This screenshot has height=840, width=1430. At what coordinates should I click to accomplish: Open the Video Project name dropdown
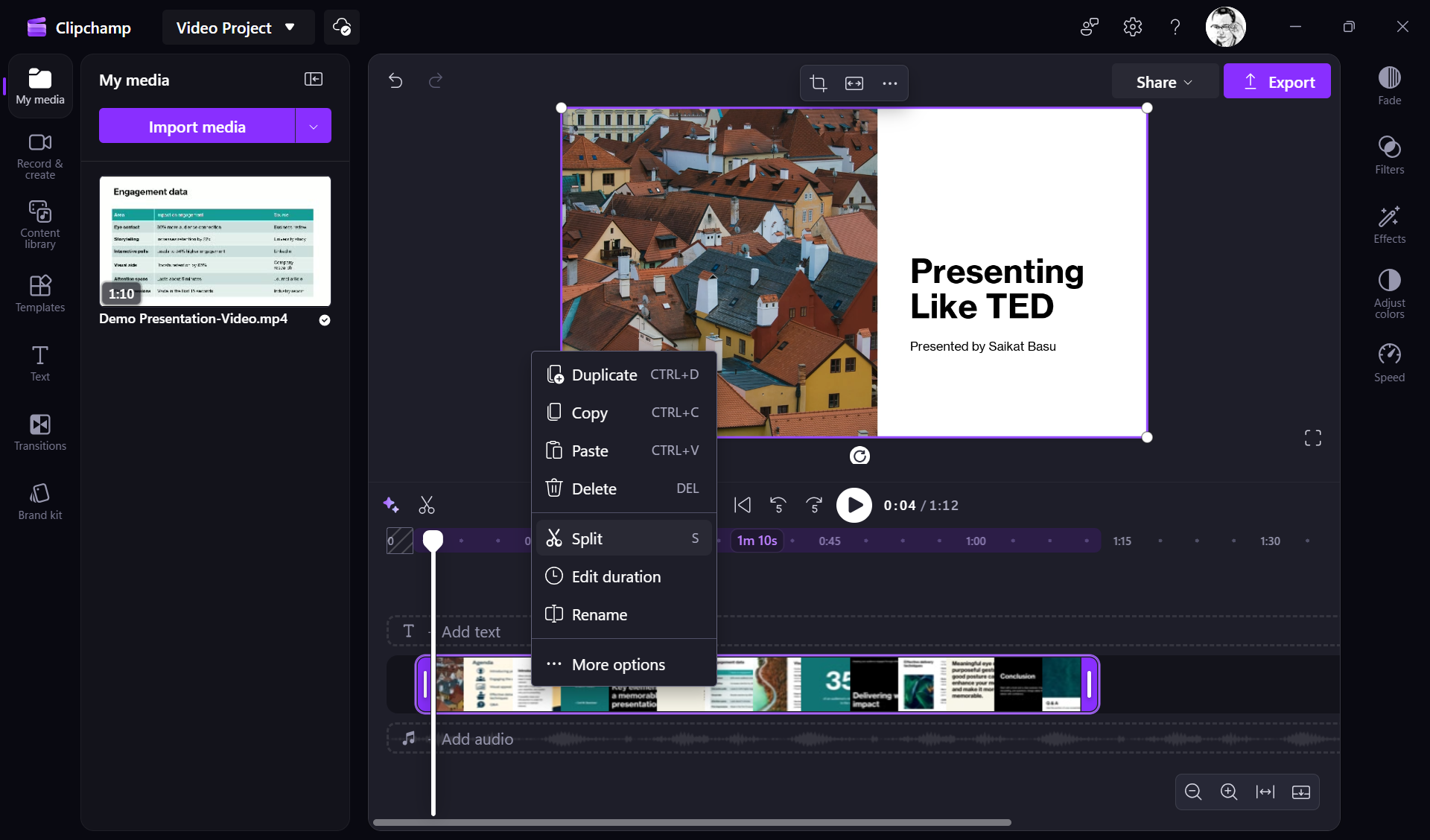238,28
